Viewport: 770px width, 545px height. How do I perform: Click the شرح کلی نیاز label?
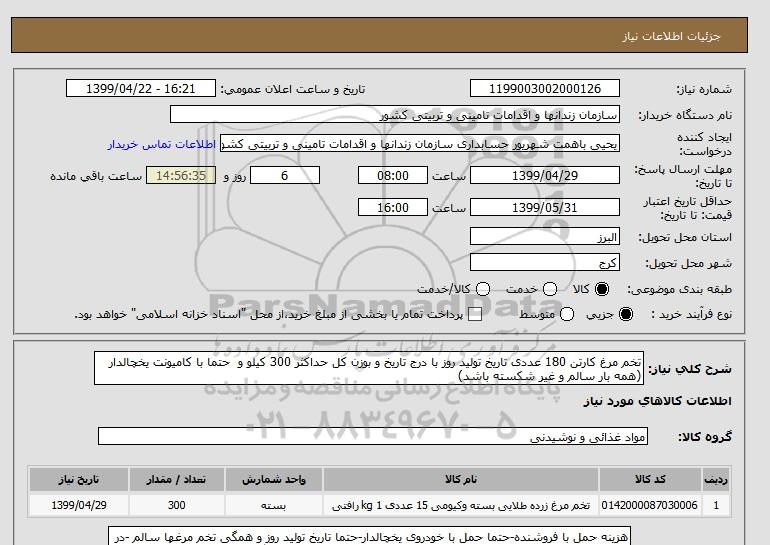click(x=690, y=369)
